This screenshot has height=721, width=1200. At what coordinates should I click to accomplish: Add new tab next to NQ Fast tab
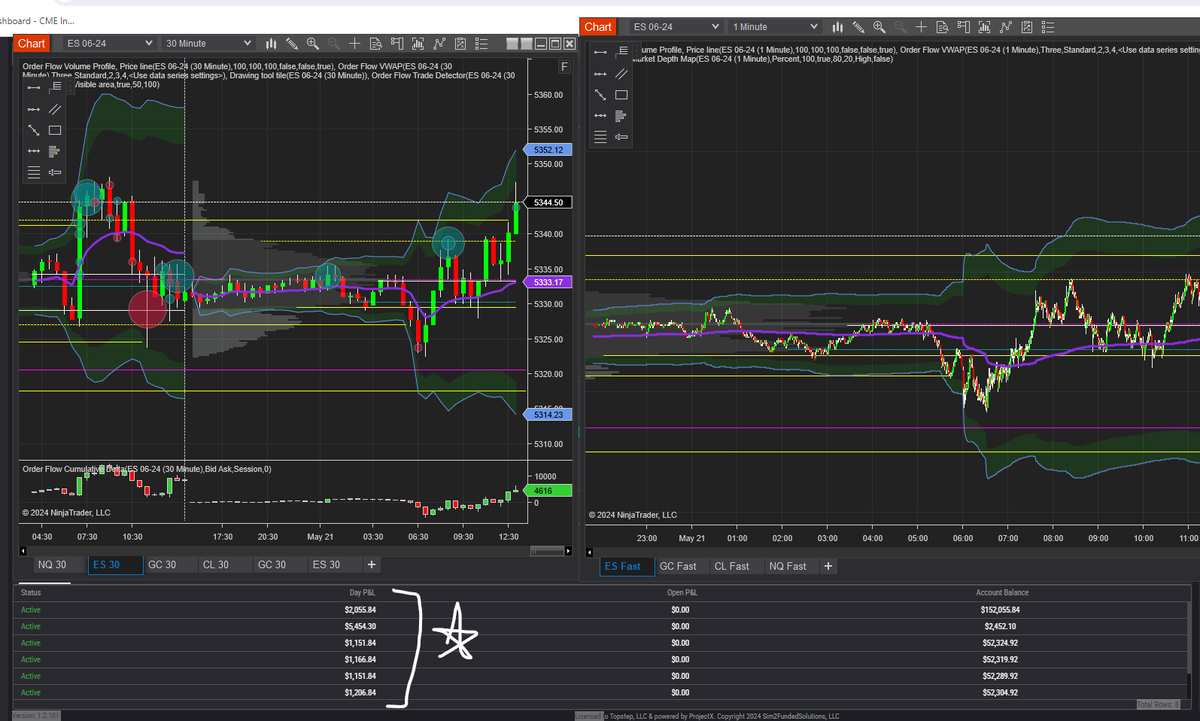coord(827,566)
